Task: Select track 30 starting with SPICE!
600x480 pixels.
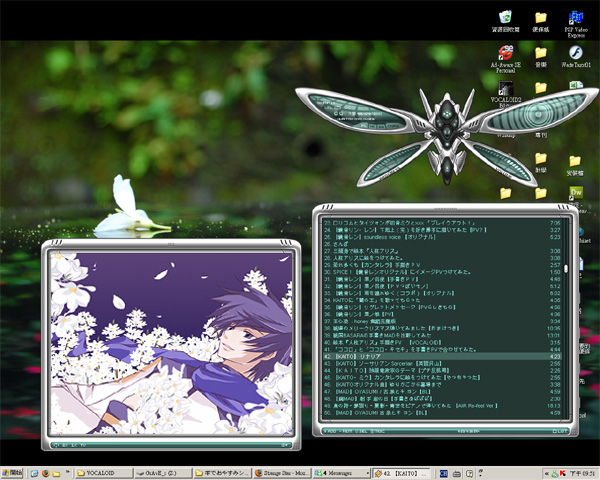Action: (x=442, y=272)
